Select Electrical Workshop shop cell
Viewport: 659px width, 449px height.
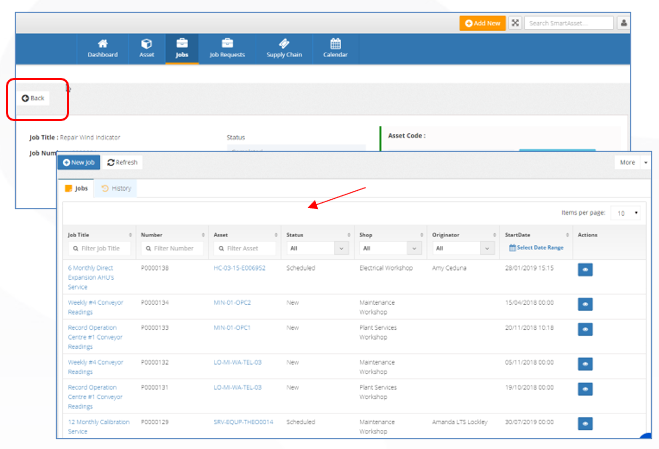[386, 268]
